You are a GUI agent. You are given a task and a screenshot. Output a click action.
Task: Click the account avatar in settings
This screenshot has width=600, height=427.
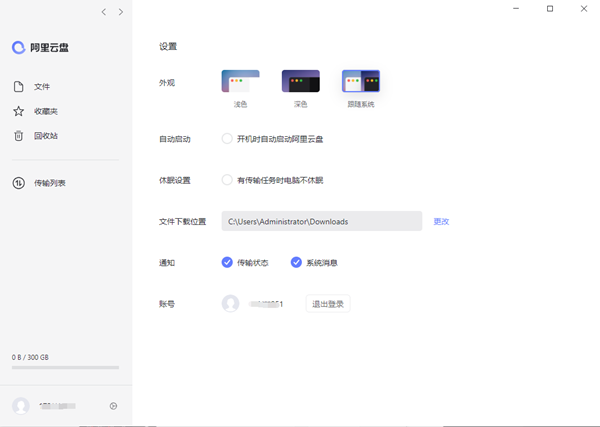click(230, 303)
